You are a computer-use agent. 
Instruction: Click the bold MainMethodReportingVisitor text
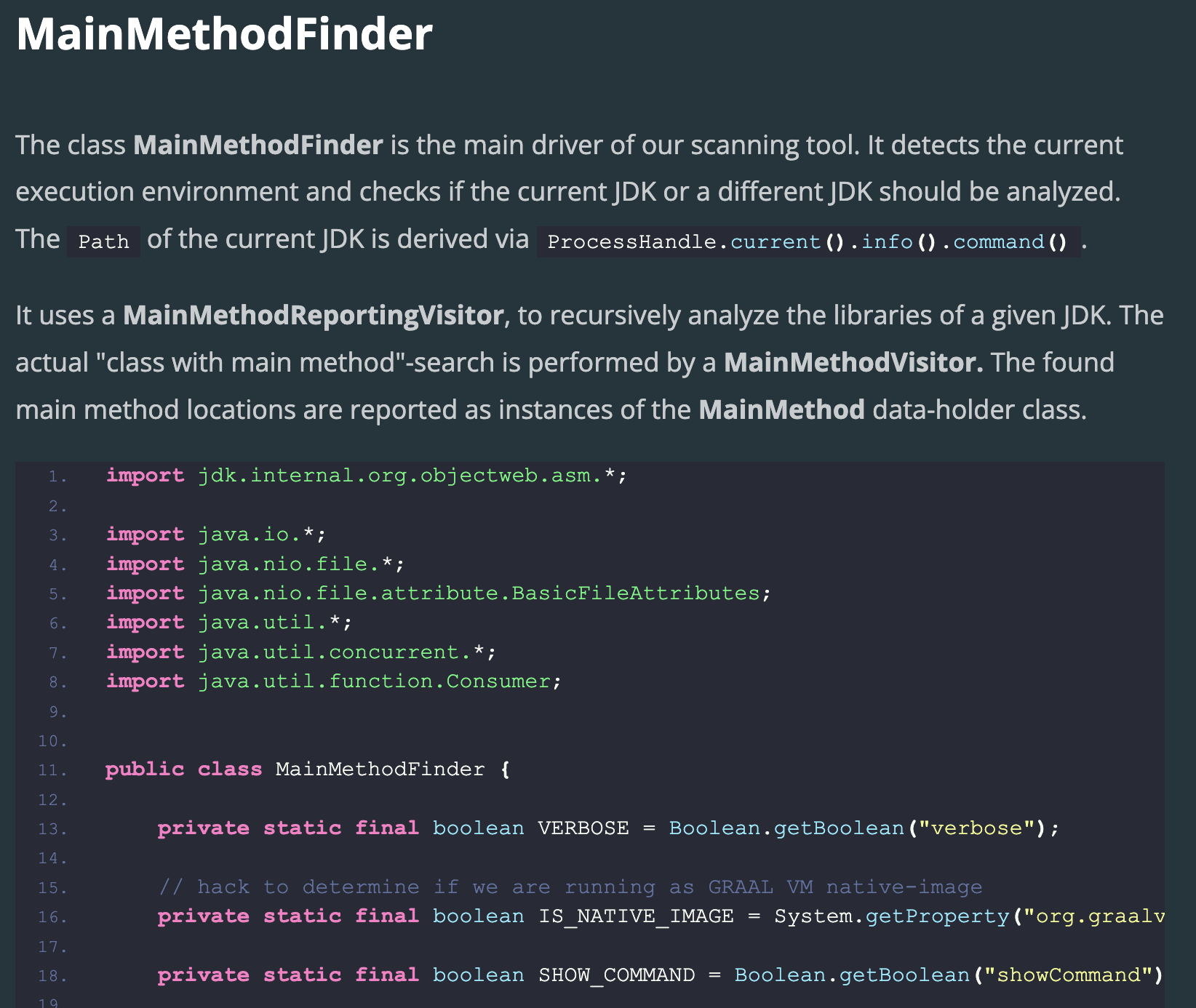pyautogui.click(x=314, y=315)
